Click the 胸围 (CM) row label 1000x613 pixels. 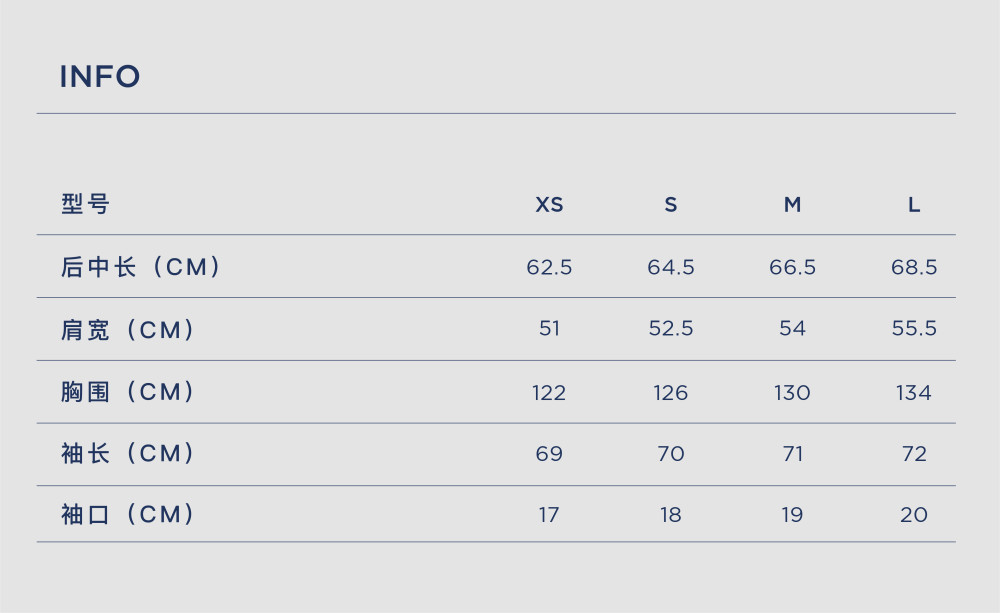click(127, 392)
